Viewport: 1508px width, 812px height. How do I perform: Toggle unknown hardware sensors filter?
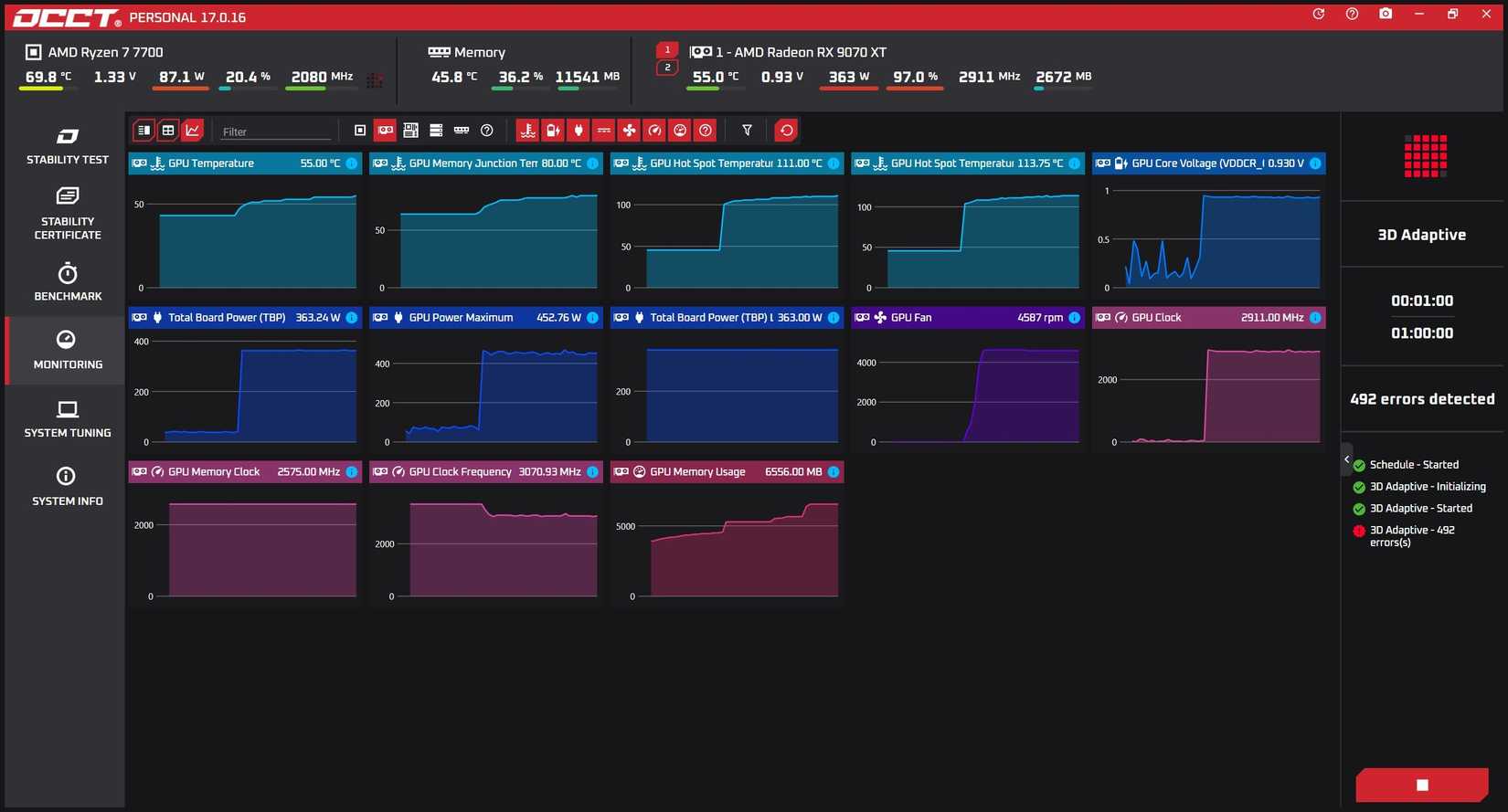[x=487, y=131]
